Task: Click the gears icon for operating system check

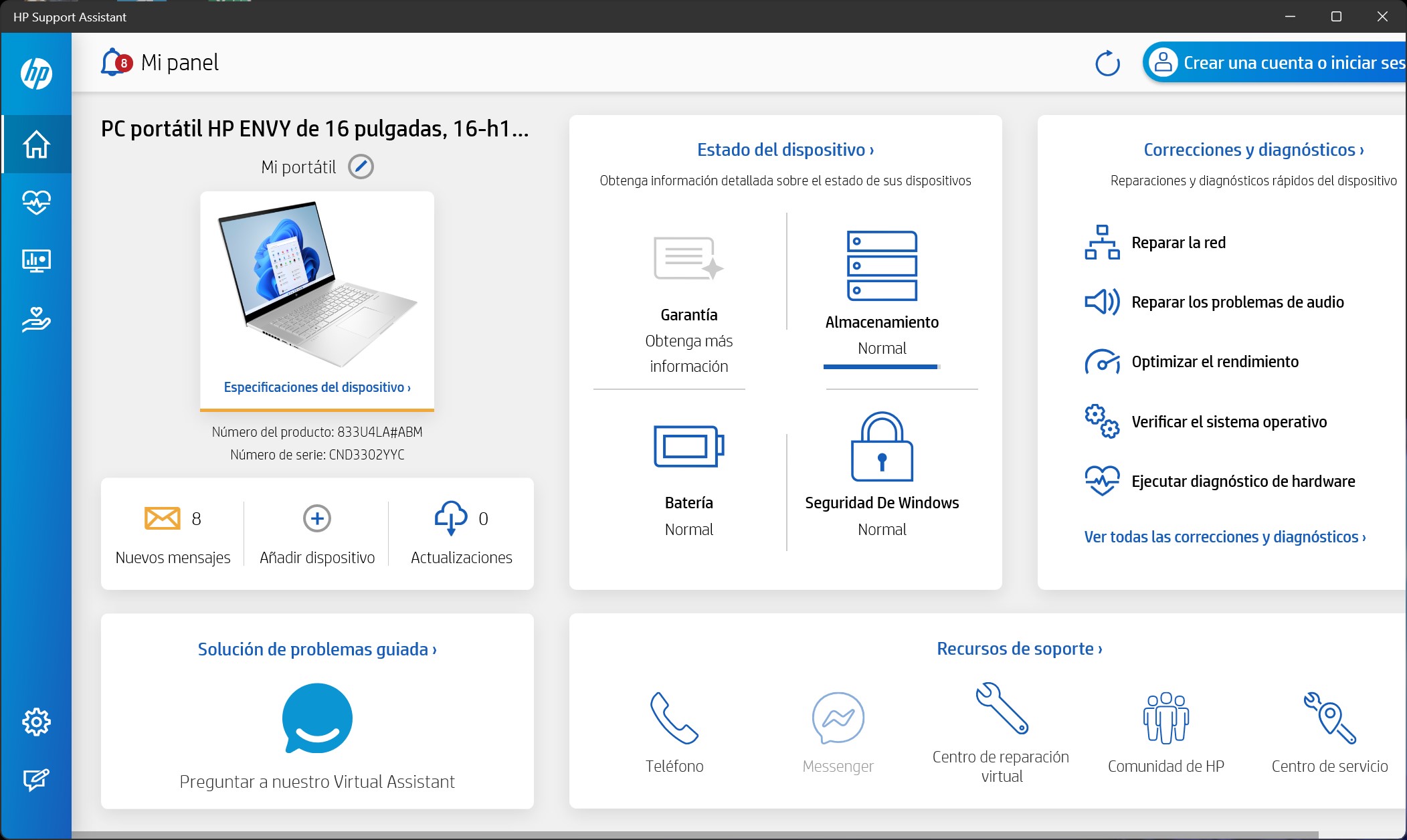Action: pos(1102,421)
